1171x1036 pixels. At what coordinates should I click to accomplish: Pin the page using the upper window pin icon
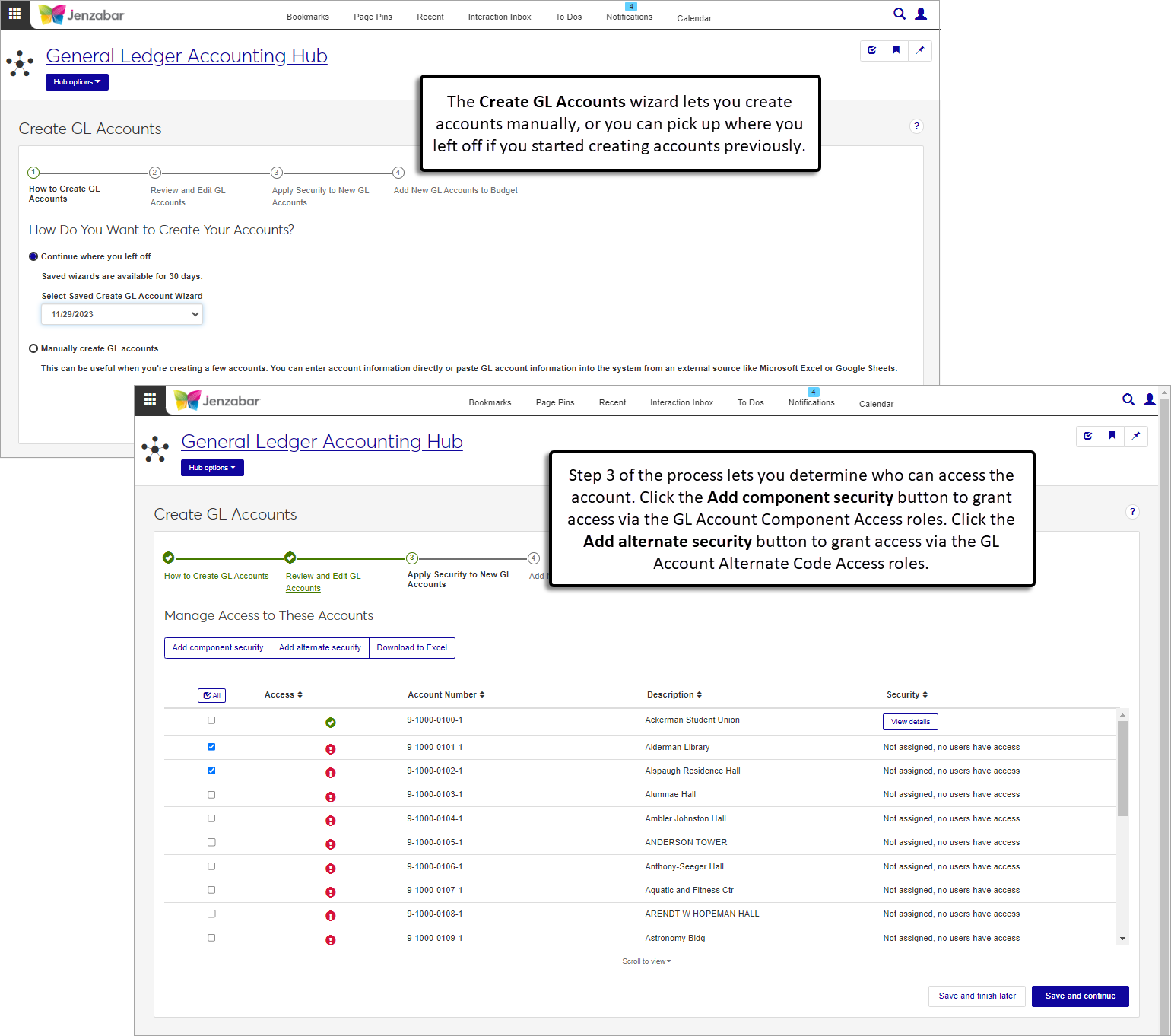click(920, 50)
